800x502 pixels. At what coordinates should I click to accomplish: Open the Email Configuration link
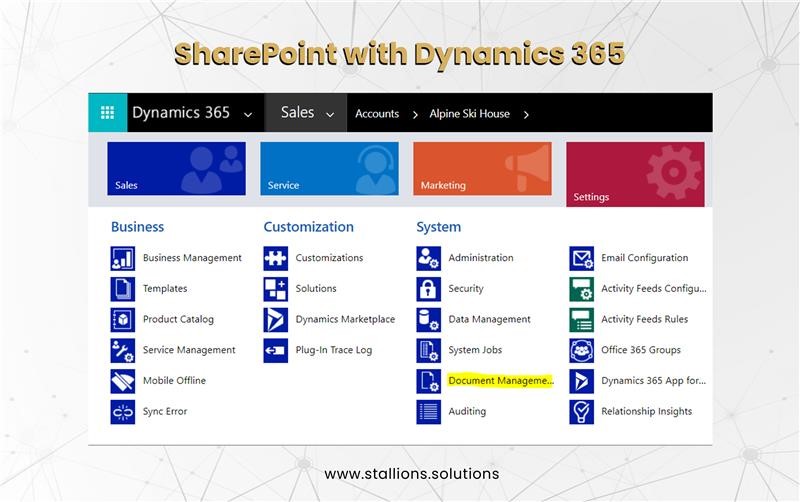[x=645, y=258]
